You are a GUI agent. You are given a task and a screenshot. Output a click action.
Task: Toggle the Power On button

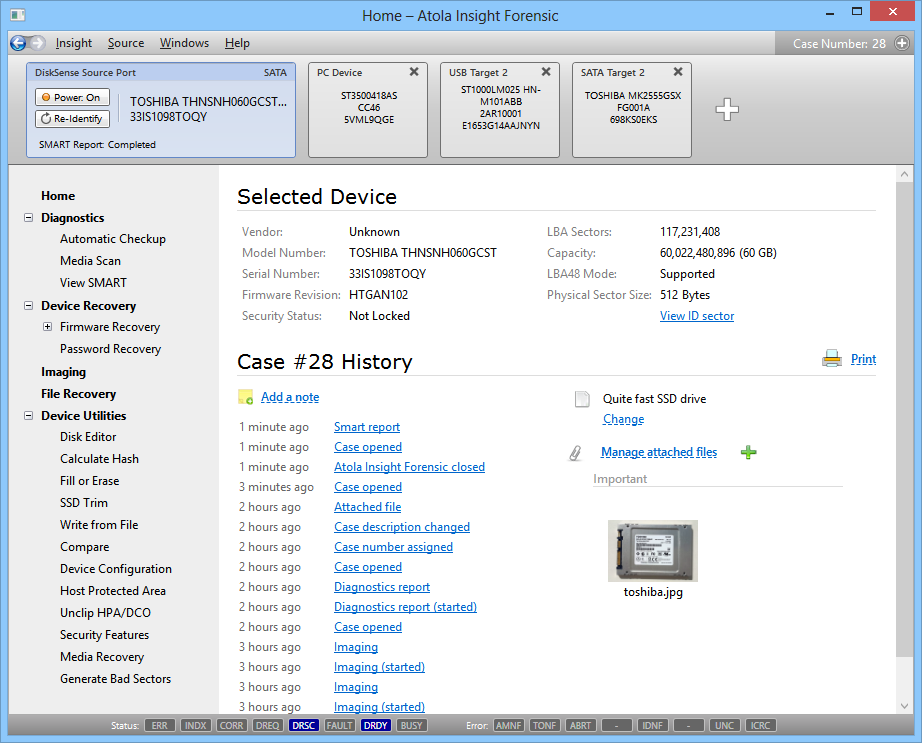pyautogui.click(x=72, y=98)
